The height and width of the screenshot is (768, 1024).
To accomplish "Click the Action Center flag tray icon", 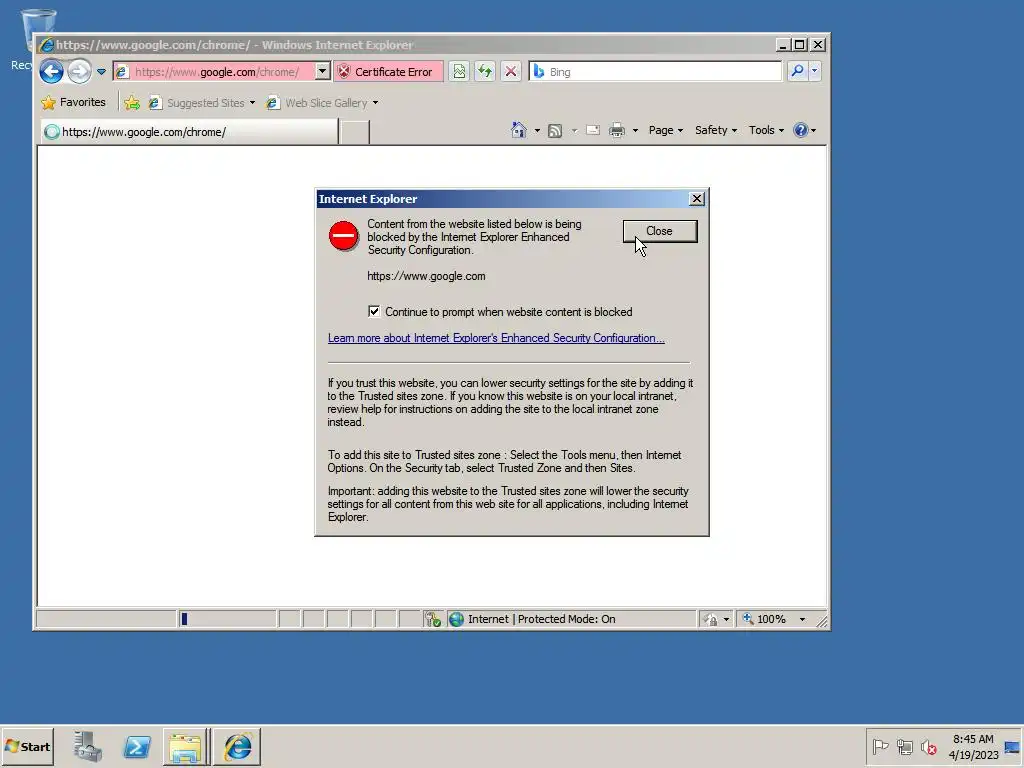I will tap(880, 746).
